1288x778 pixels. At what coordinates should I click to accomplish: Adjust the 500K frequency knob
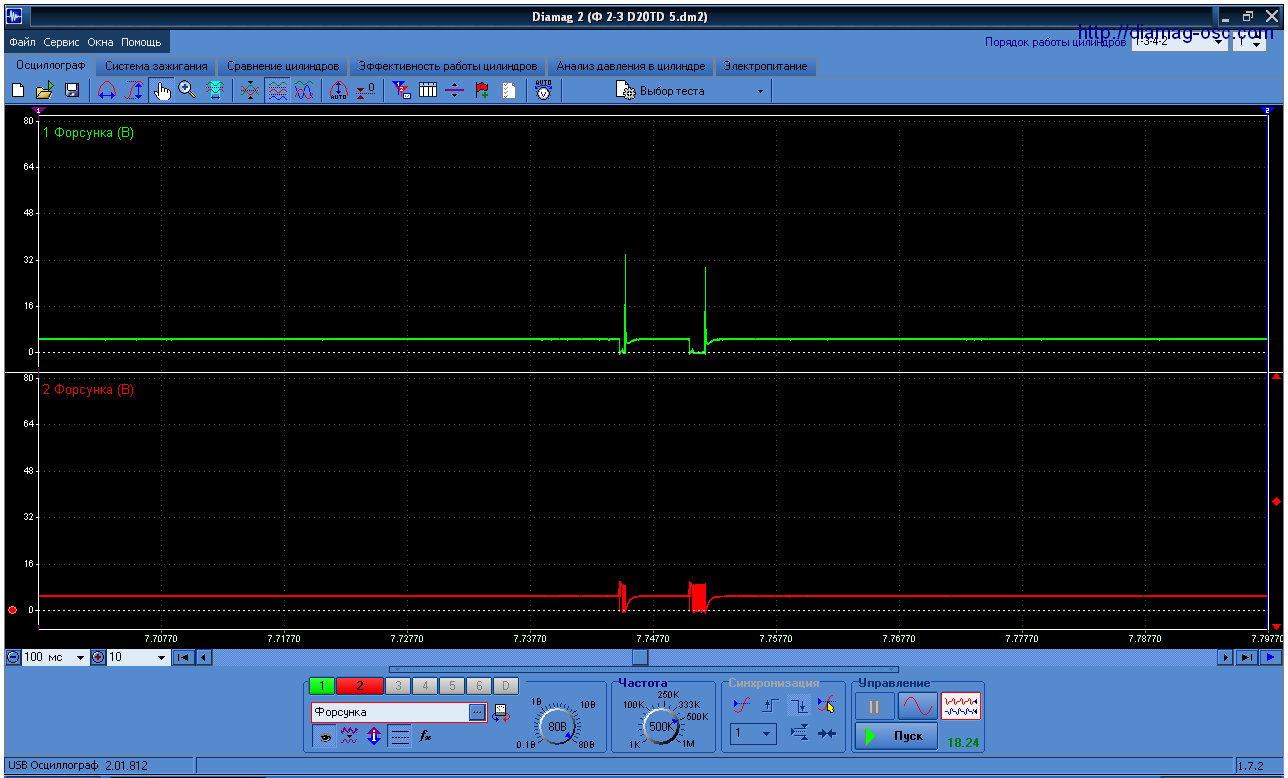point(661,727)
